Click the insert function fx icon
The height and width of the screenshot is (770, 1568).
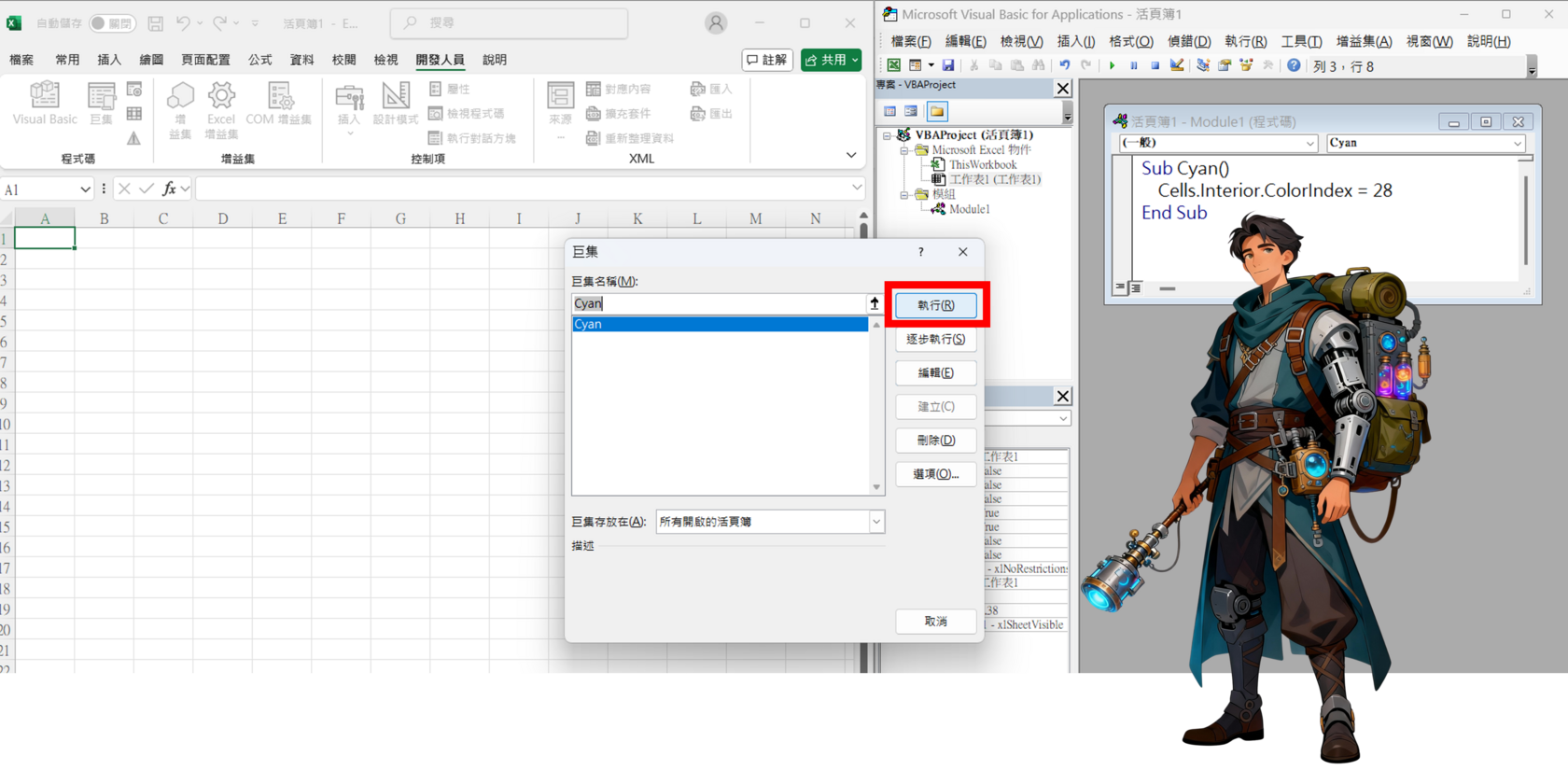pyautogui.click(x=169, y=189)
